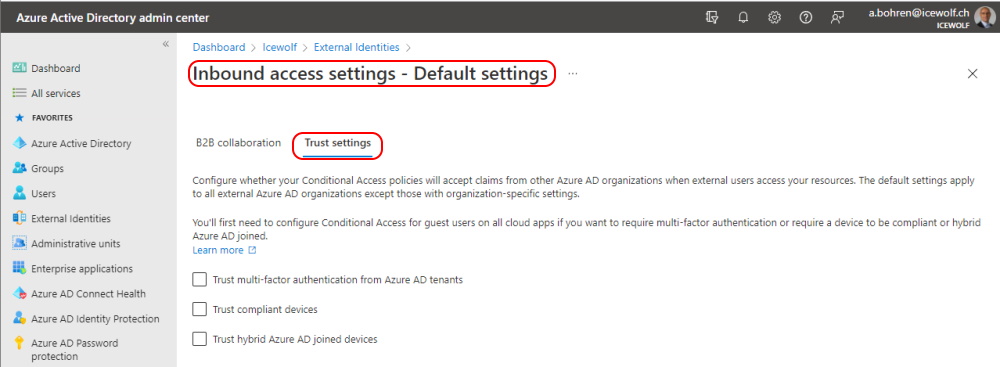1000x367 pixels.
Task: Open the feedback icon in header
Action: tap(837, 18)
